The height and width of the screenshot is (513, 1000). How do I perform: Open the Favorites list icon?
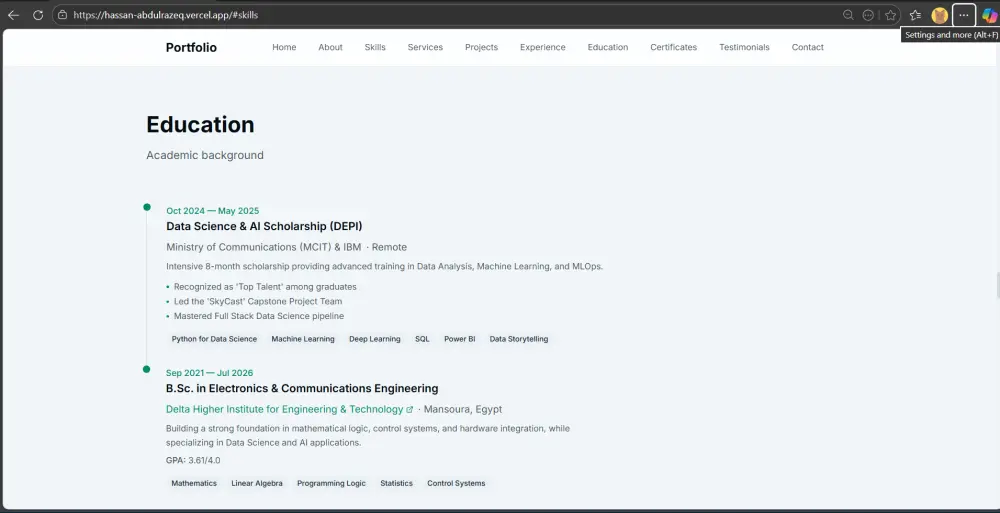pyautogui.click(x=915, y=15)
